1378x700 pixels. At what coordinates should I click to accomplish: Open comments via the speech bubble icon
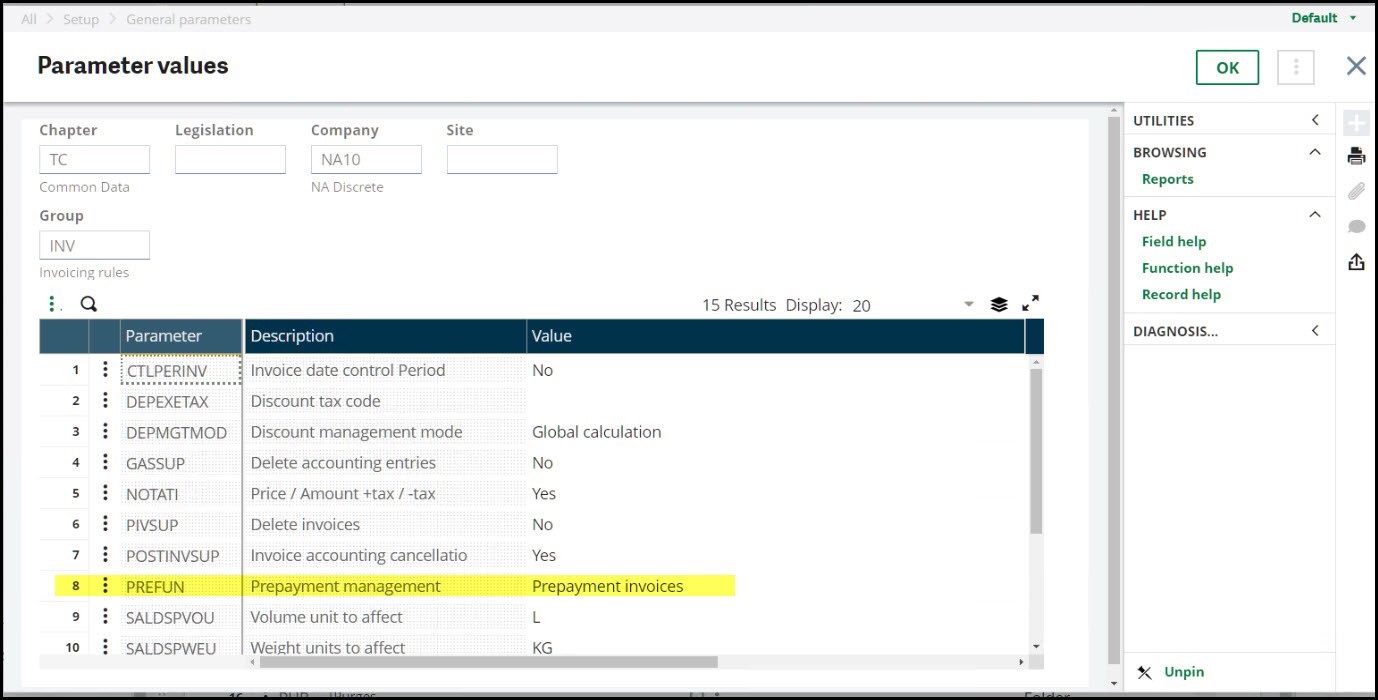pyautogui.click(x=1356, y=226)
